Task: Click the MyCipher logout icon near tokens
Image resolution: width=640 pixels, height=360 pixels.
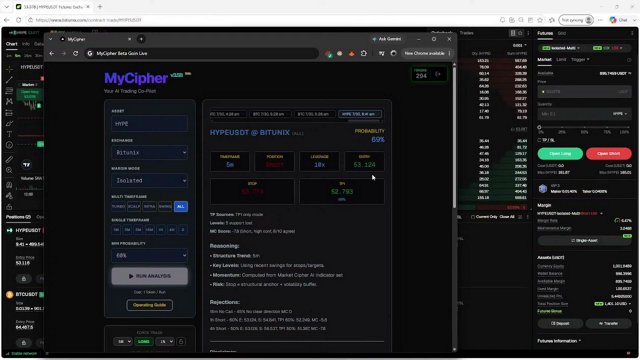Action: pyautogui.click(x=438, y=74)
